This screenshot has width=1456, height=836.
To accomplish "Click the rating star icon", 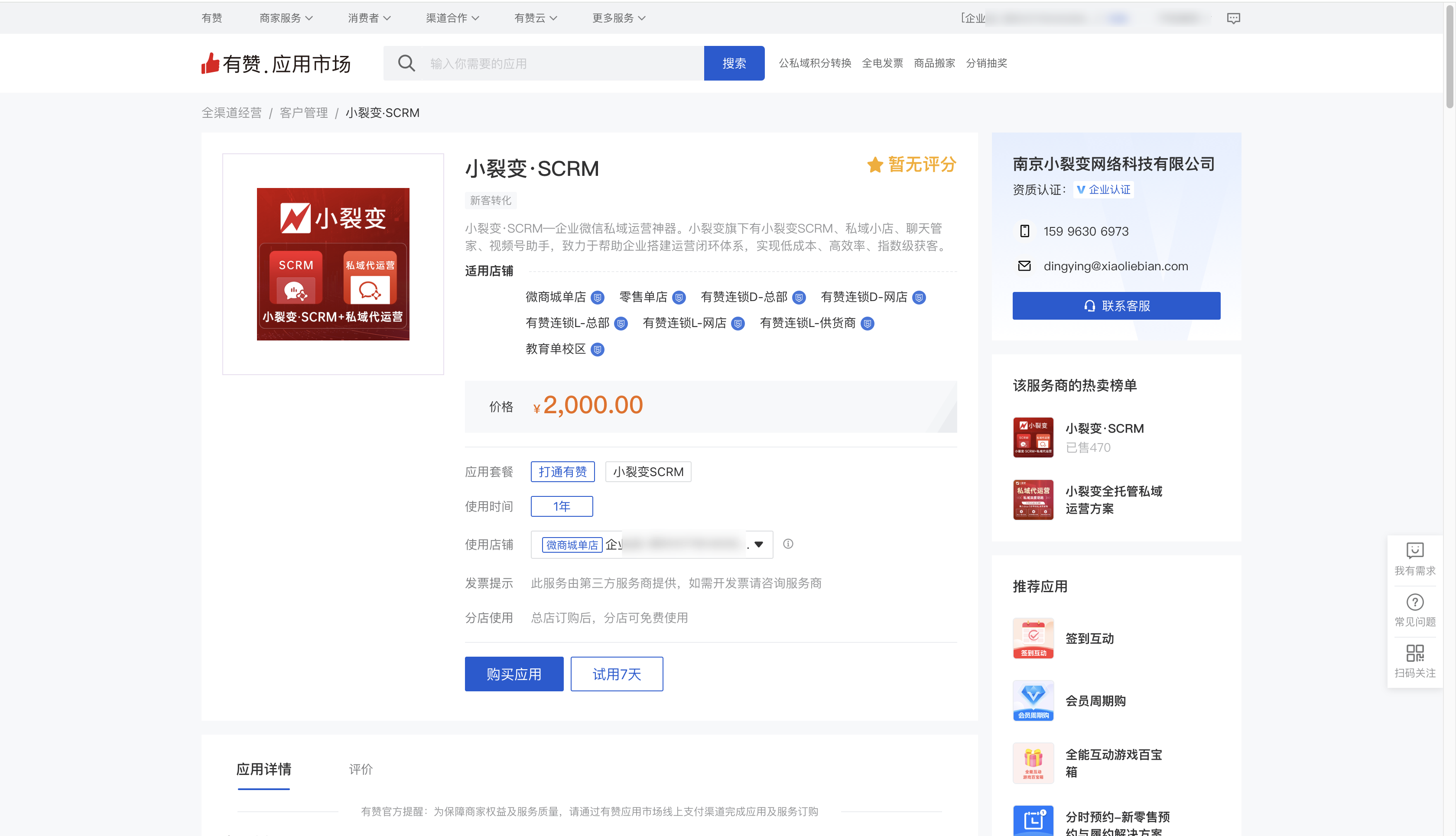I will (x=875, y=165).
